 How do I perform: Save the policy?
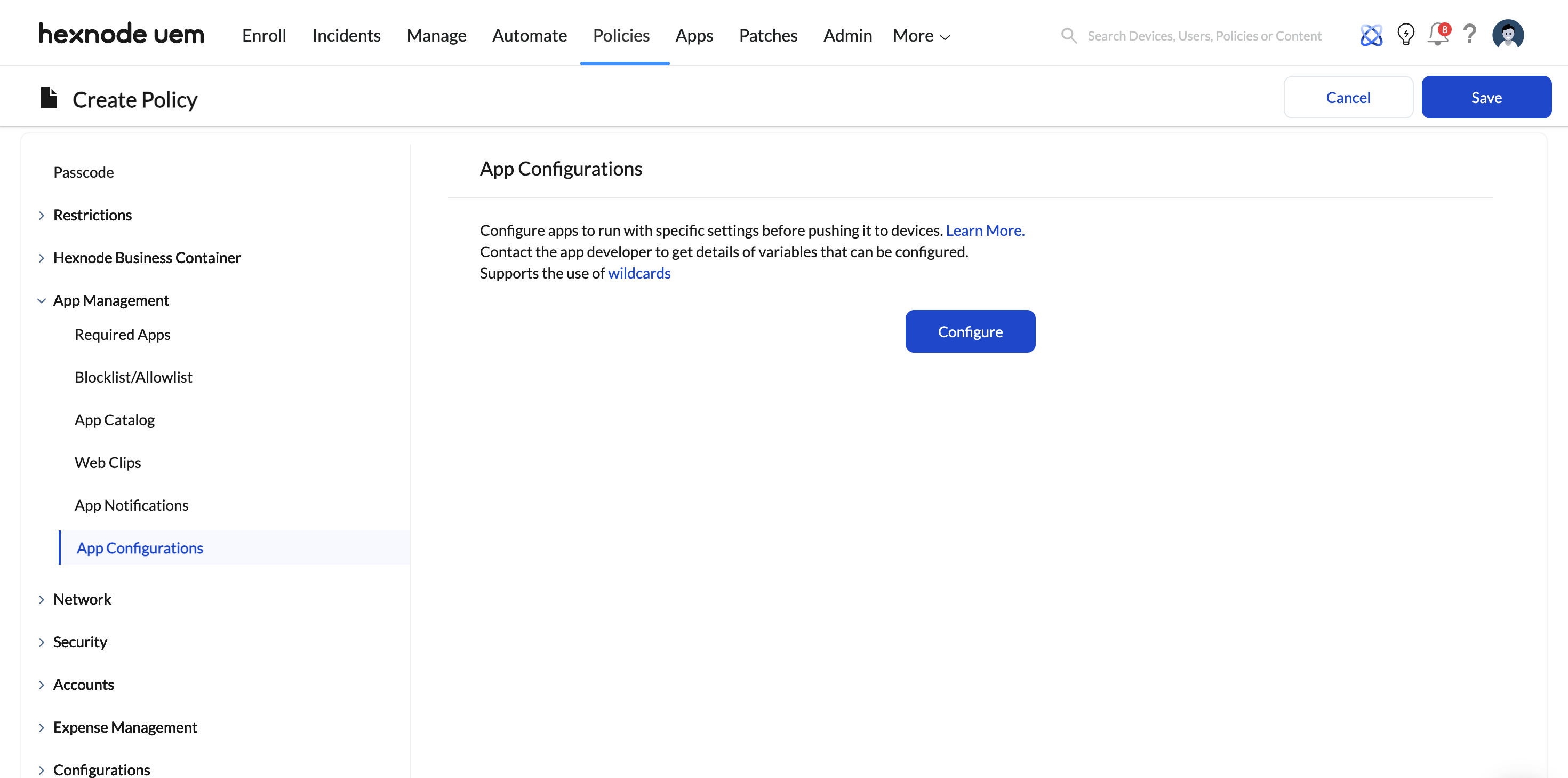click(1486, 97)
